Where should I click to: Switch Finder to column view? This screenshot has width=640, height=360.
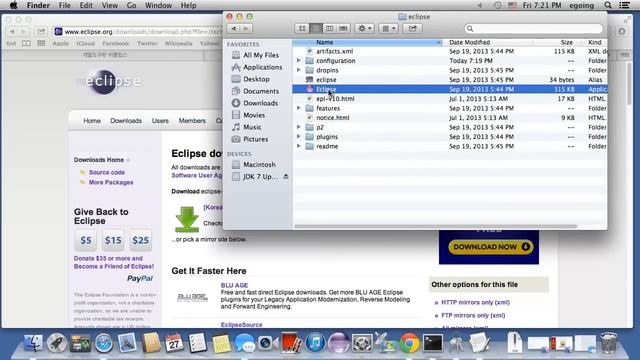(x=329, y=29)
